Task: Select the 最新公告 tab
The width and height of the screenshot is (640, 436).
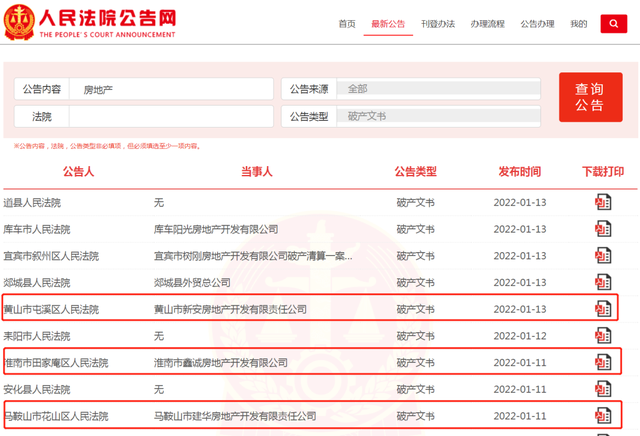Action: coord(388,24)
